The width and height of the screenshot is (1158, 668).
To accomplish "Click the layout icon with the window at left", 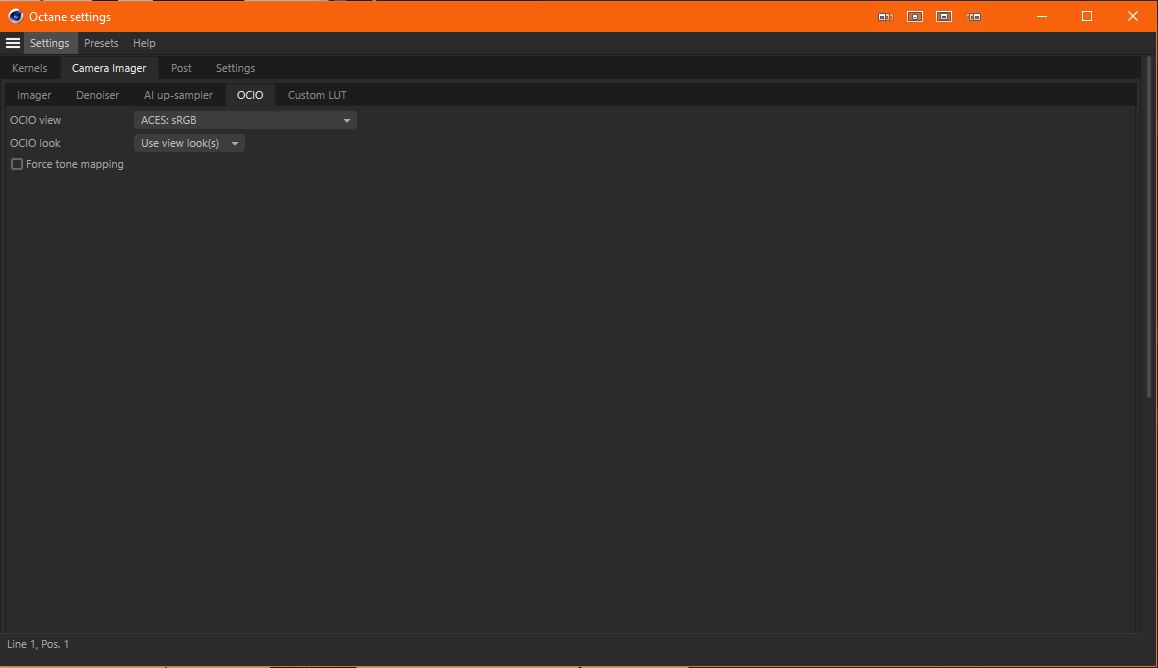I will (x=885, y=16).
